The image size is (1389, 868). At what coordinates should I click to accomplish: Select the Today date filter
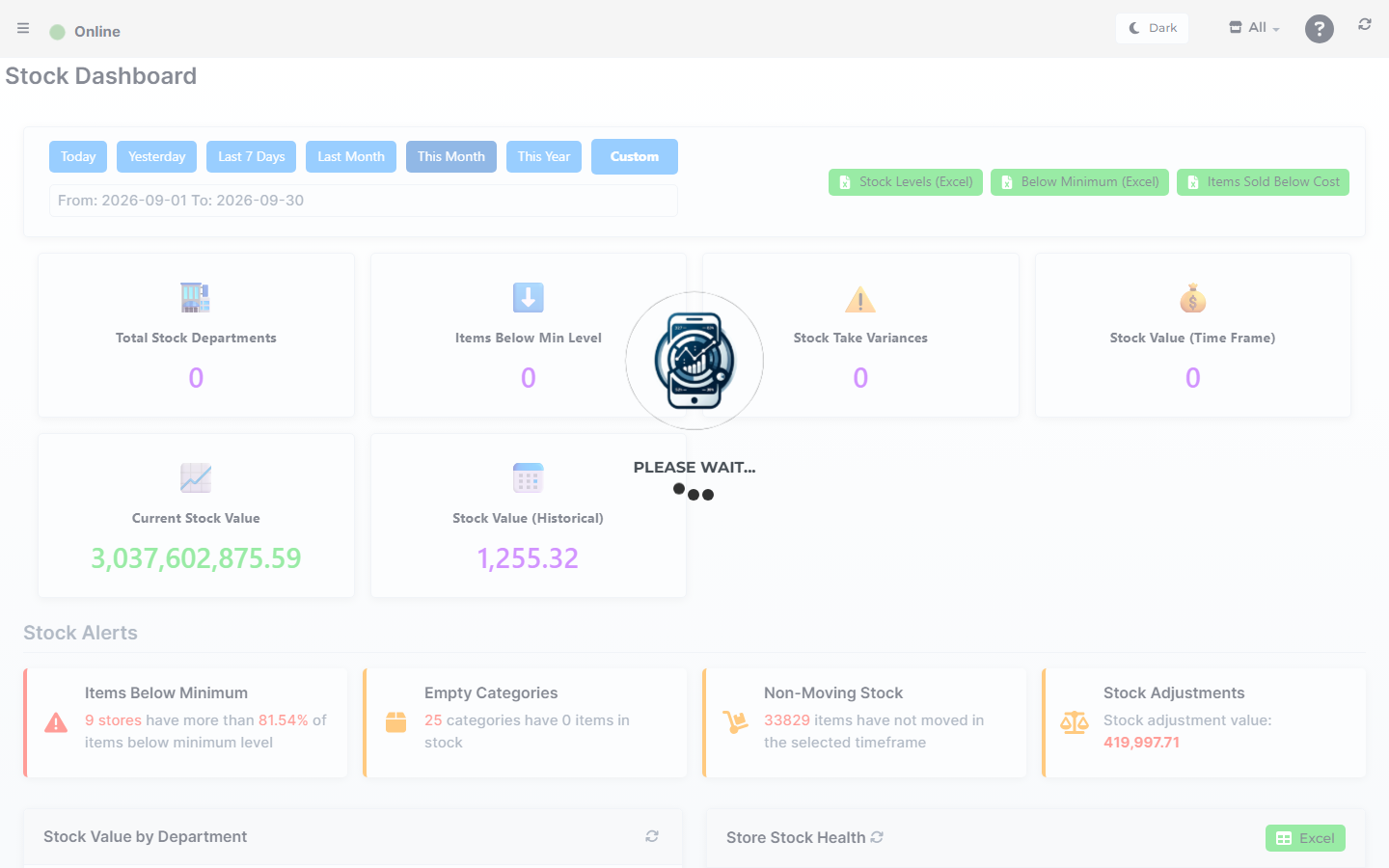(x=78, y=156)
